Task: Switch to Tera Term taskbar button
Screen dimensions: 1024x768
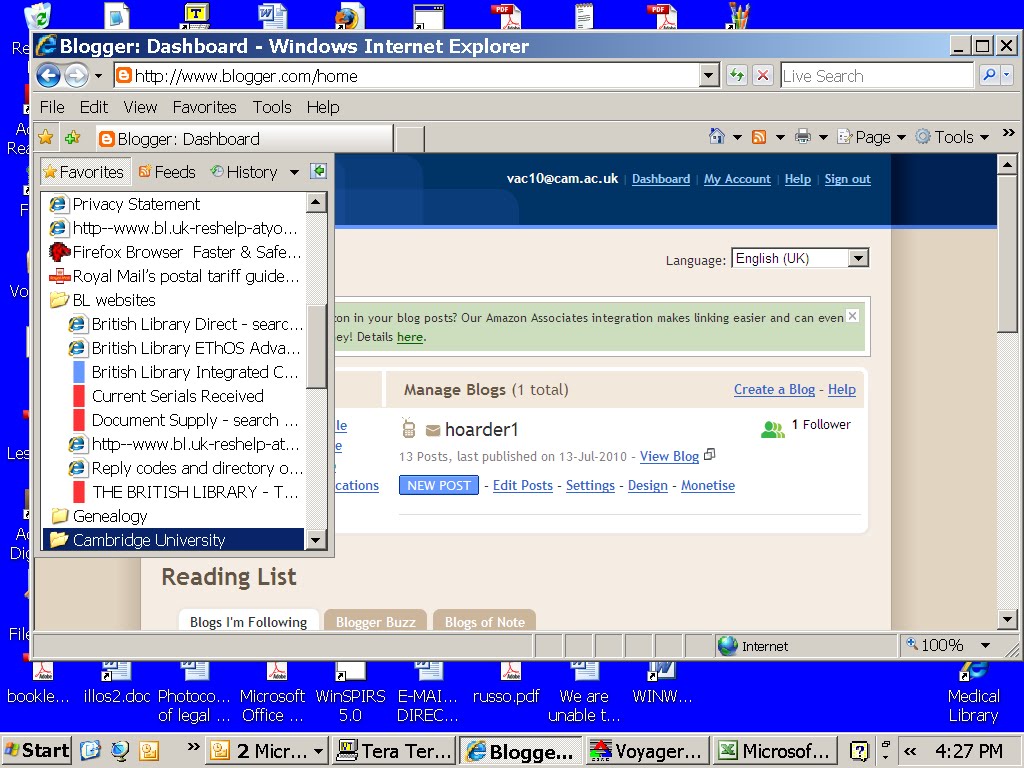Action: [x=394, y=751]
